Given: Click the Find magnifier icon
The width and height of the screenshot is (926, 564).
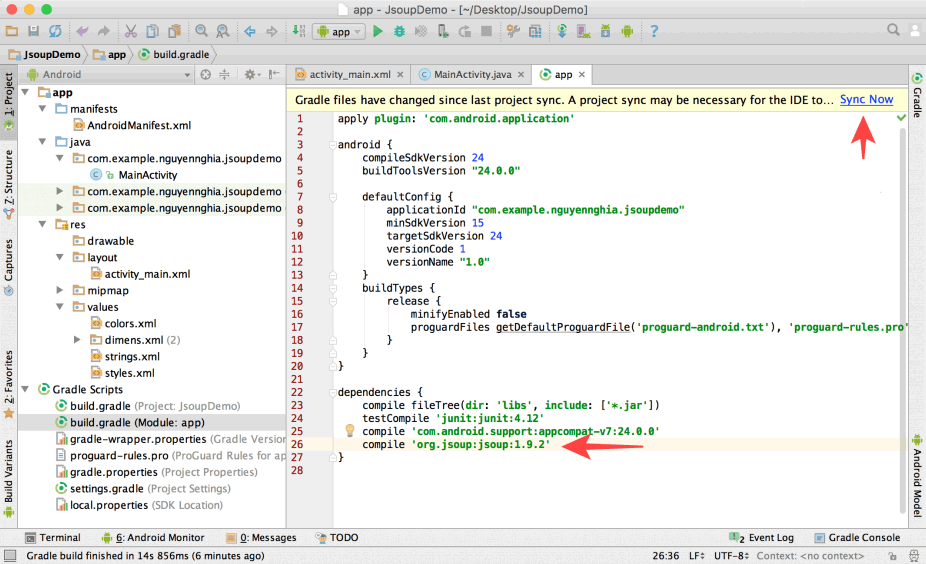Looking at the screenshot, I should click(201, 31).
